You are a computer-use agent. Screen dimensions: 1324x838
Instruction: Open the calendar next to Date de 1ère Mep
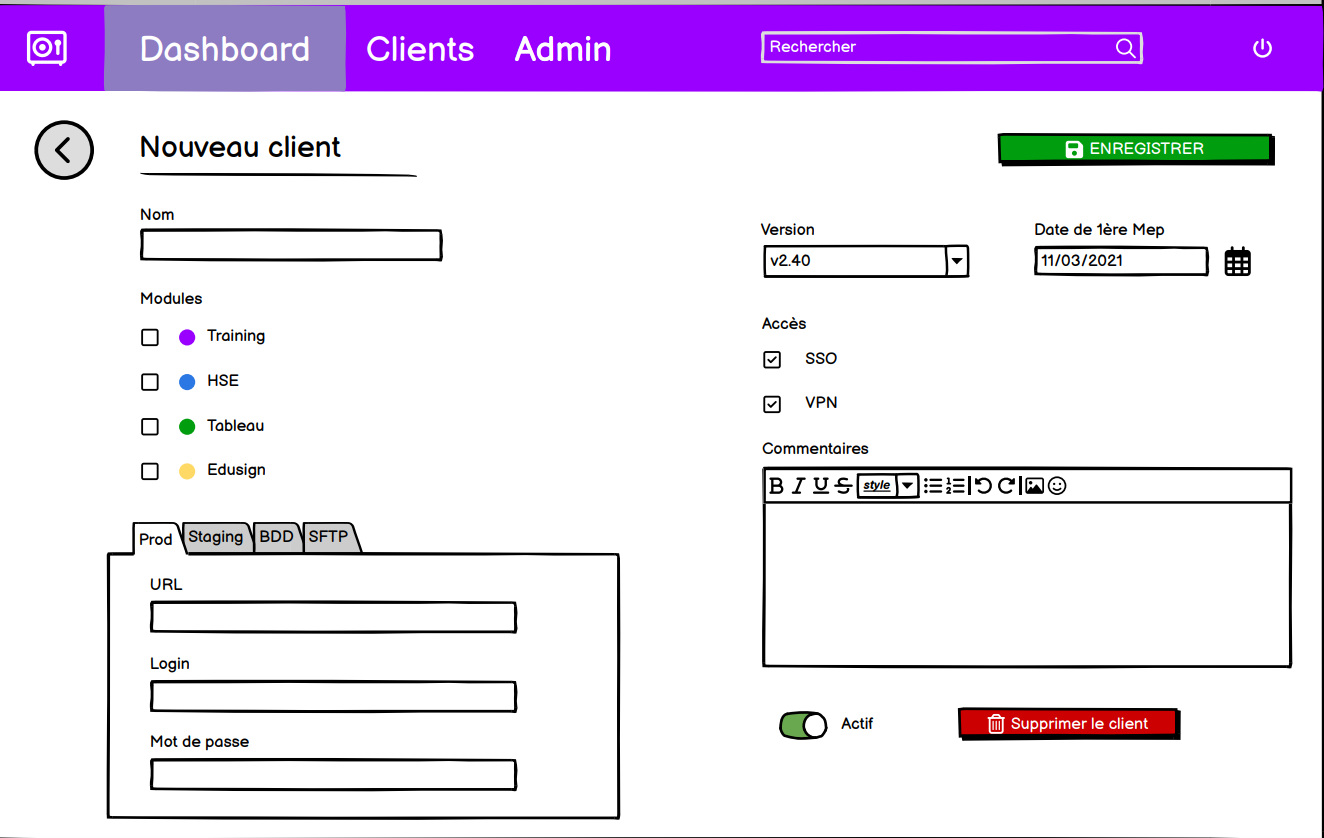[1237, 261]
